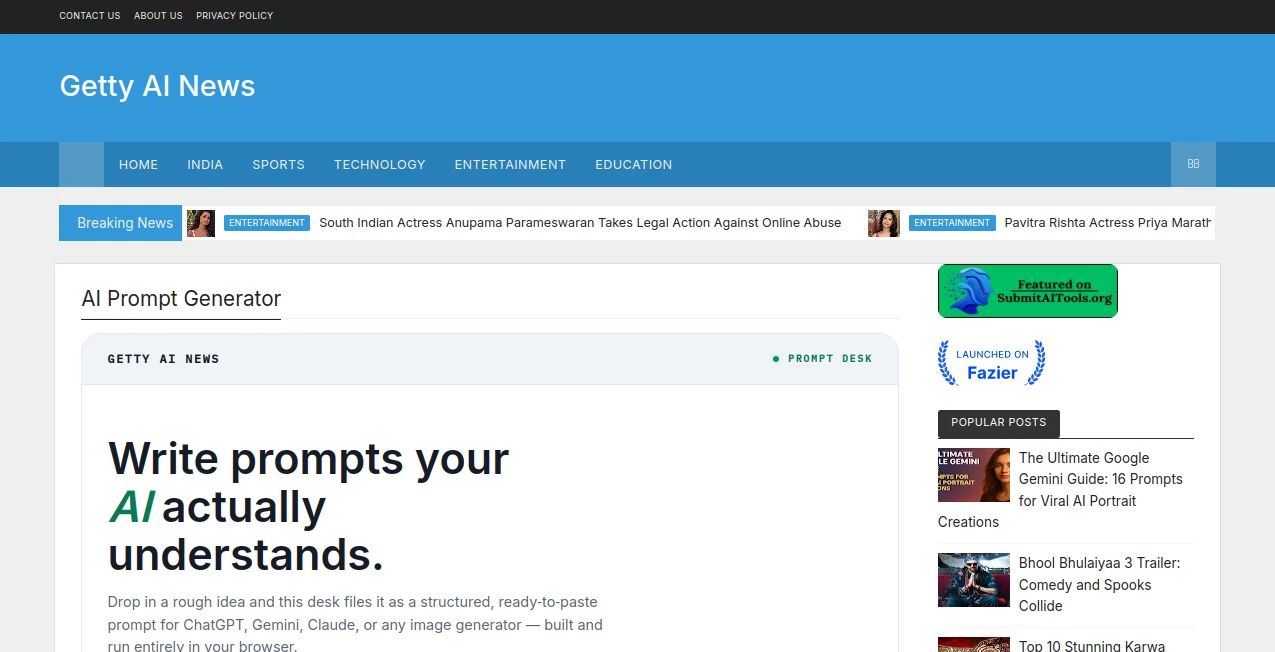Open the Bhool Bhulaiyaa 3 Trailer thumbnail
Viewport: 1275px width, 652px height.
(x=974, y=580)
